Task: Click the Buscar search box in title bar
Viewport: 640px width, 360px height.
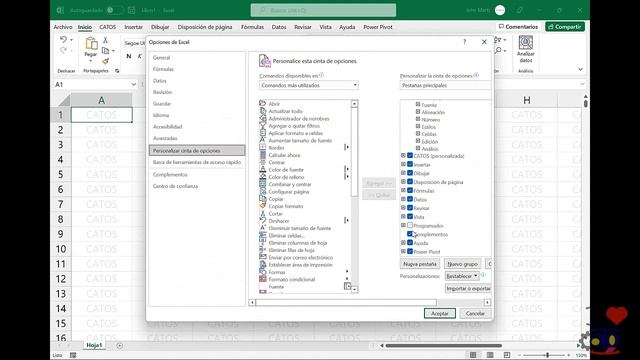Action: tap(323, 10)
